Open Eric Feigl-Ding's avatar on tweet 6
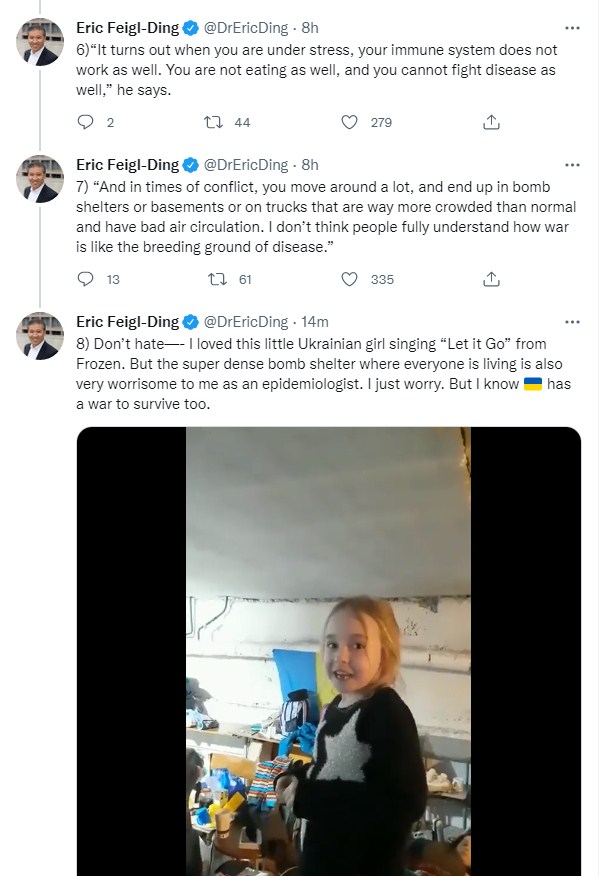 click(41, 42)
